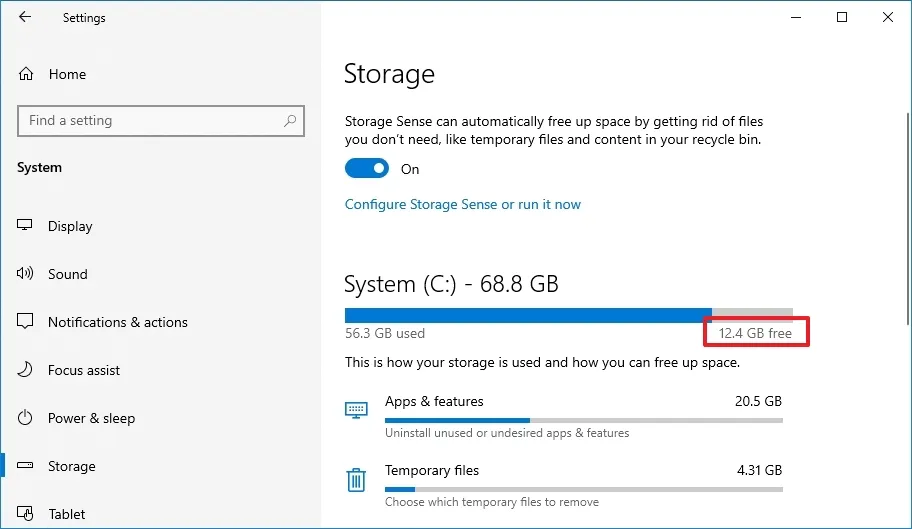Maximize the Settings window
The width and height of the screenshot is (912, 529).
click(x=842, y=17)
